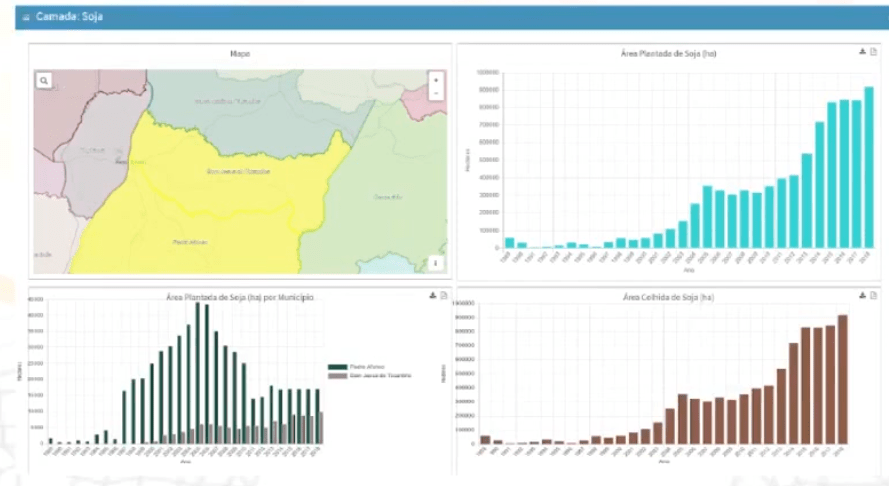This screenshot has height=486, width=889.
Task: Click the last brown bar in harvested chart
Action: [842, 380]
